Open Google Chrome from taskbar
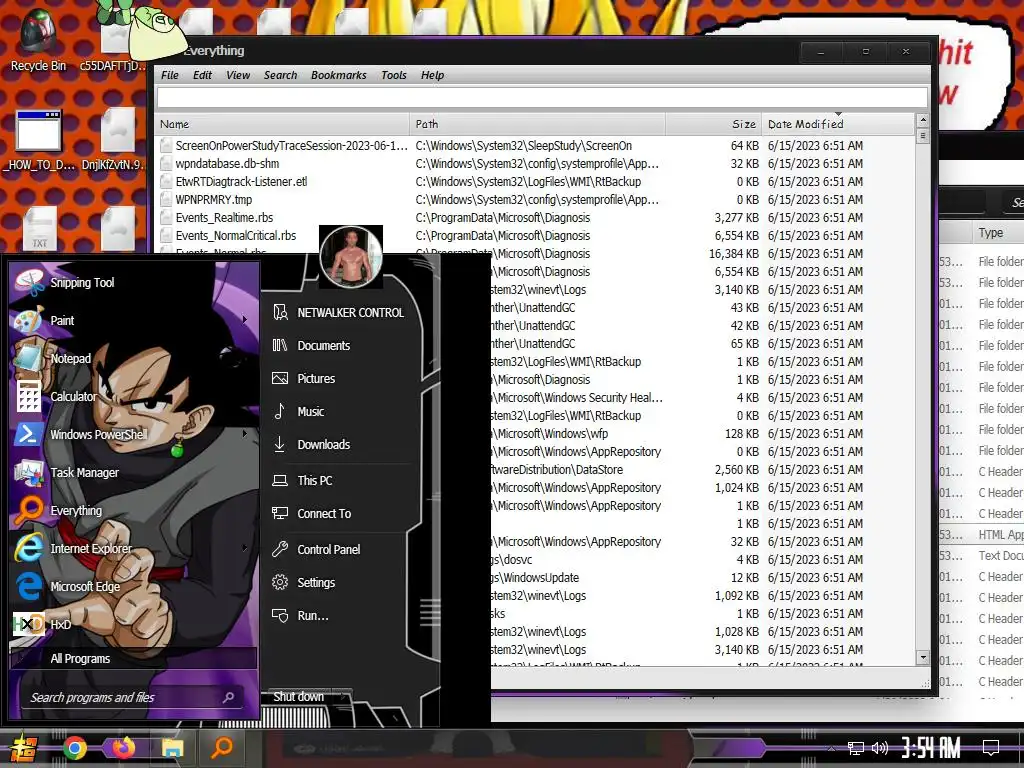The image size is (1024, 768). coord(74,748)
